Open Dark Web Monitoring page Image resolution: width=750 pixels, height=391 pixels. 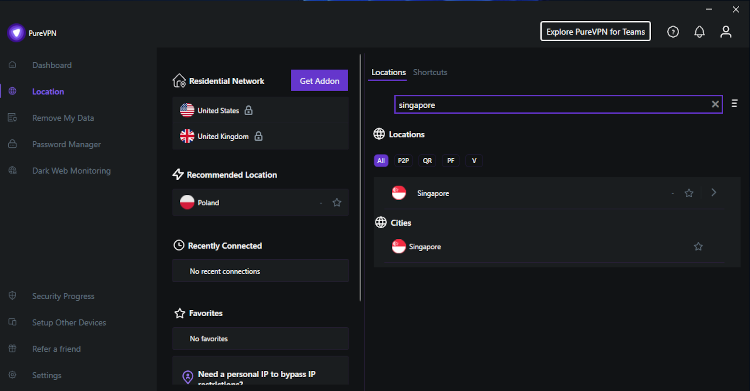[71, 170]
